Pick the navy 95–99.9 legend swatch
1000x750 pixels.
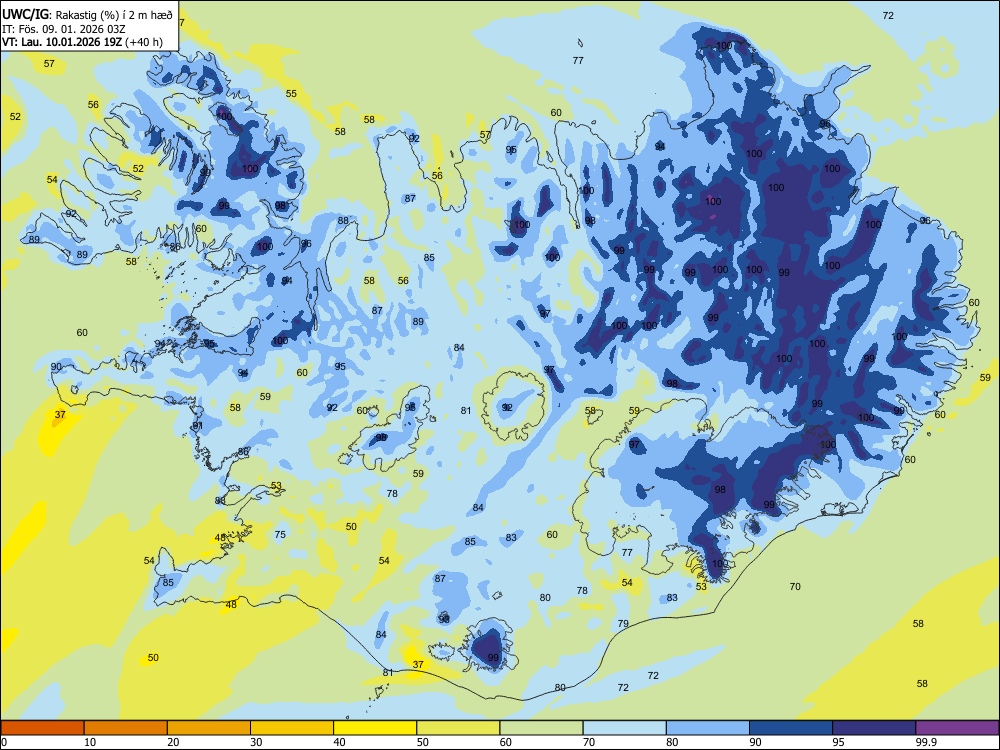[x=874, y=728]
